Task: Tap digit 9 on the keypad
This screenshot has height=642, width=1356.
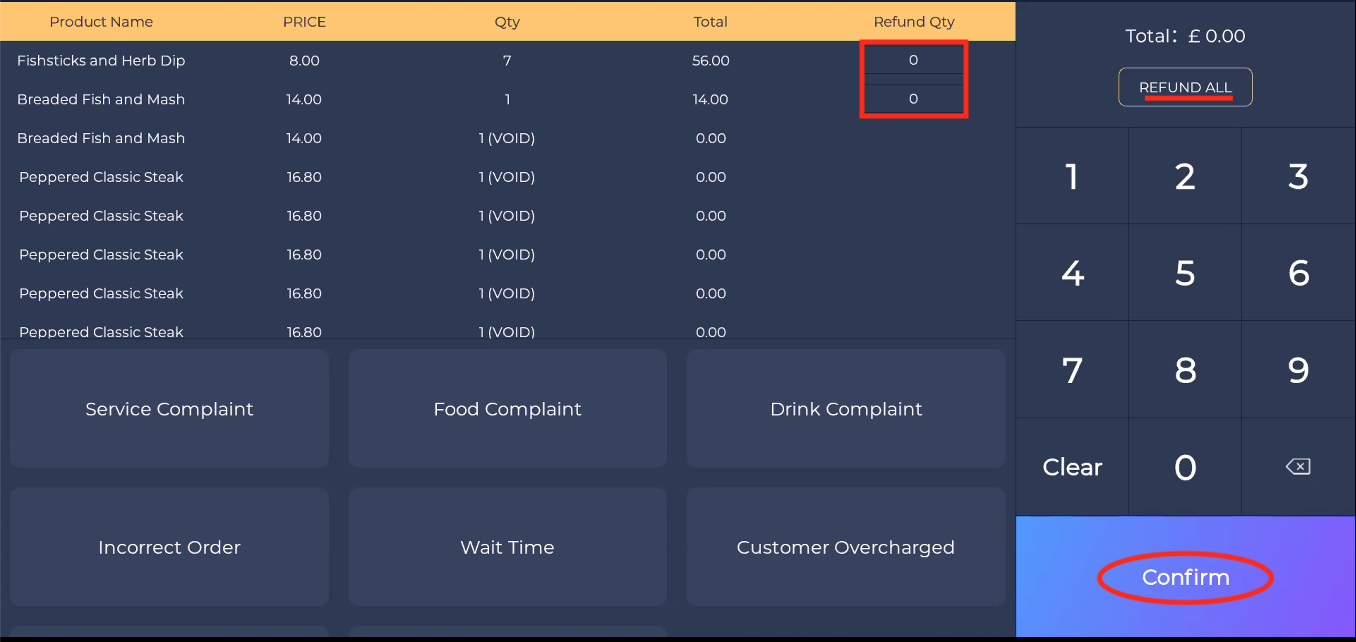Action: [1298, 370]
